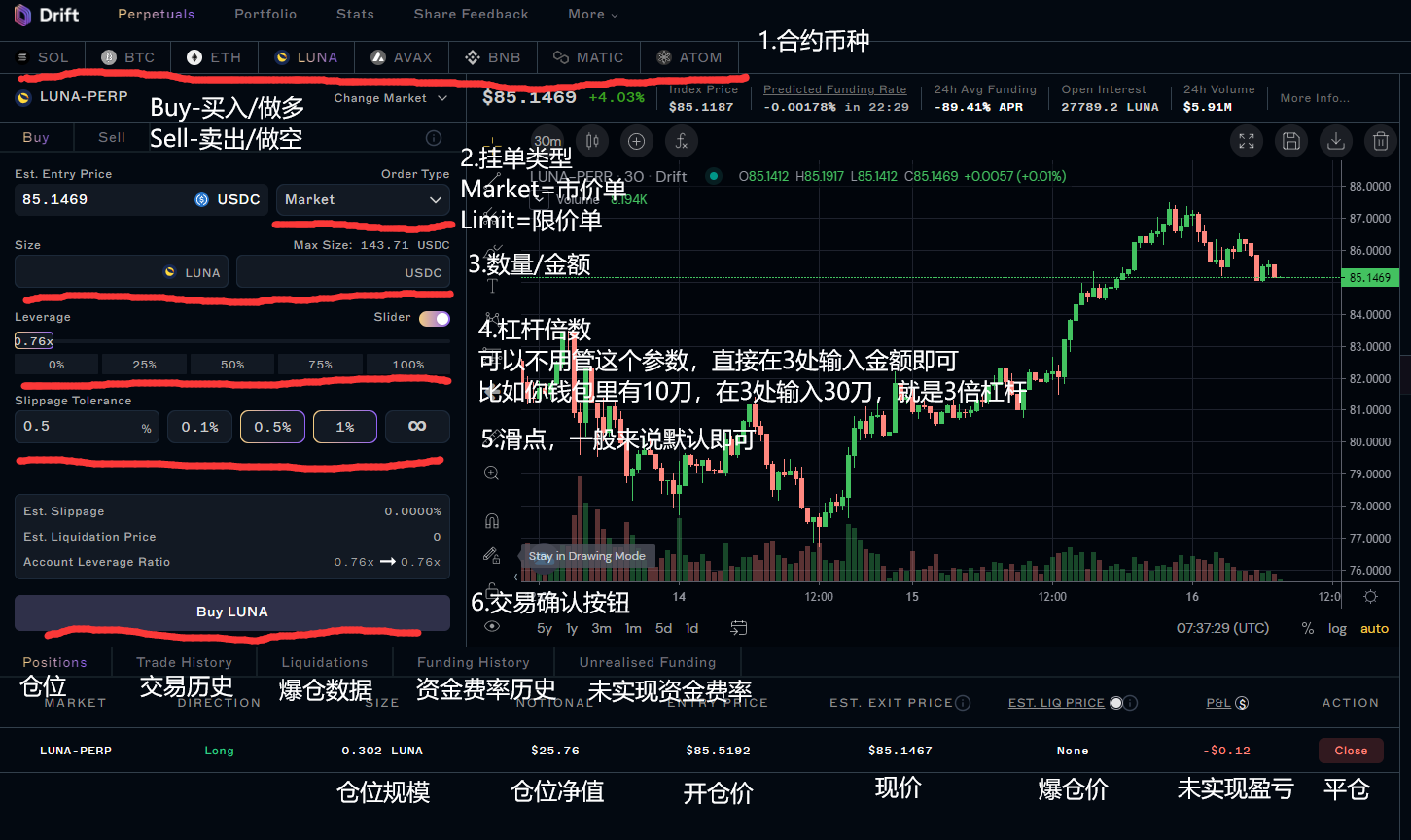Image resolution: width=1411 pixels, height=840 pixels.
Task: Open the chart style candlestick icon
Action: point(592,141)
